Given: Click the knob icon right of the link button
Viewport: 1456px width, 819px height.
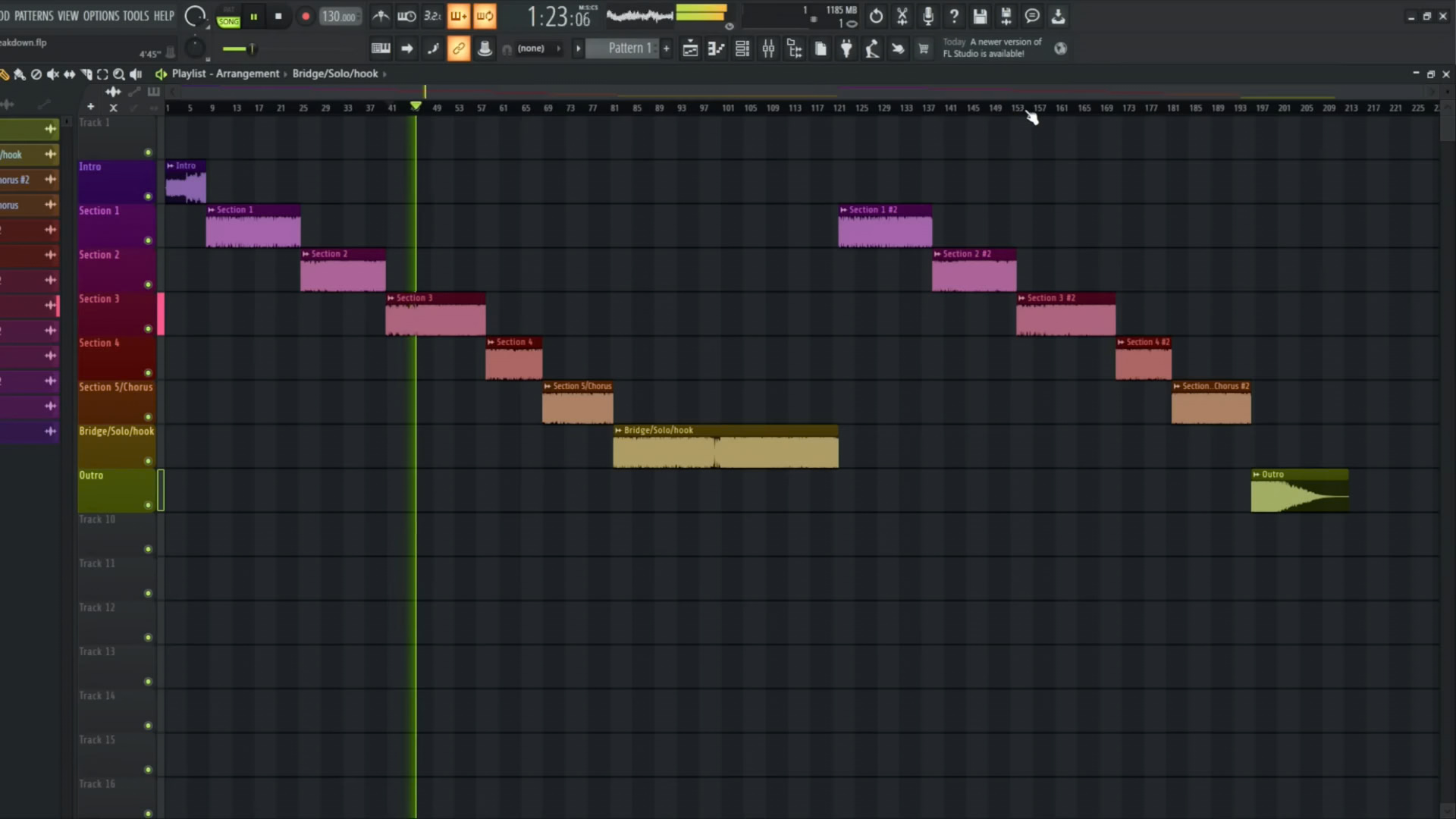Looking at the screenshot, I should pyautogui.click(x=485, y=49).
